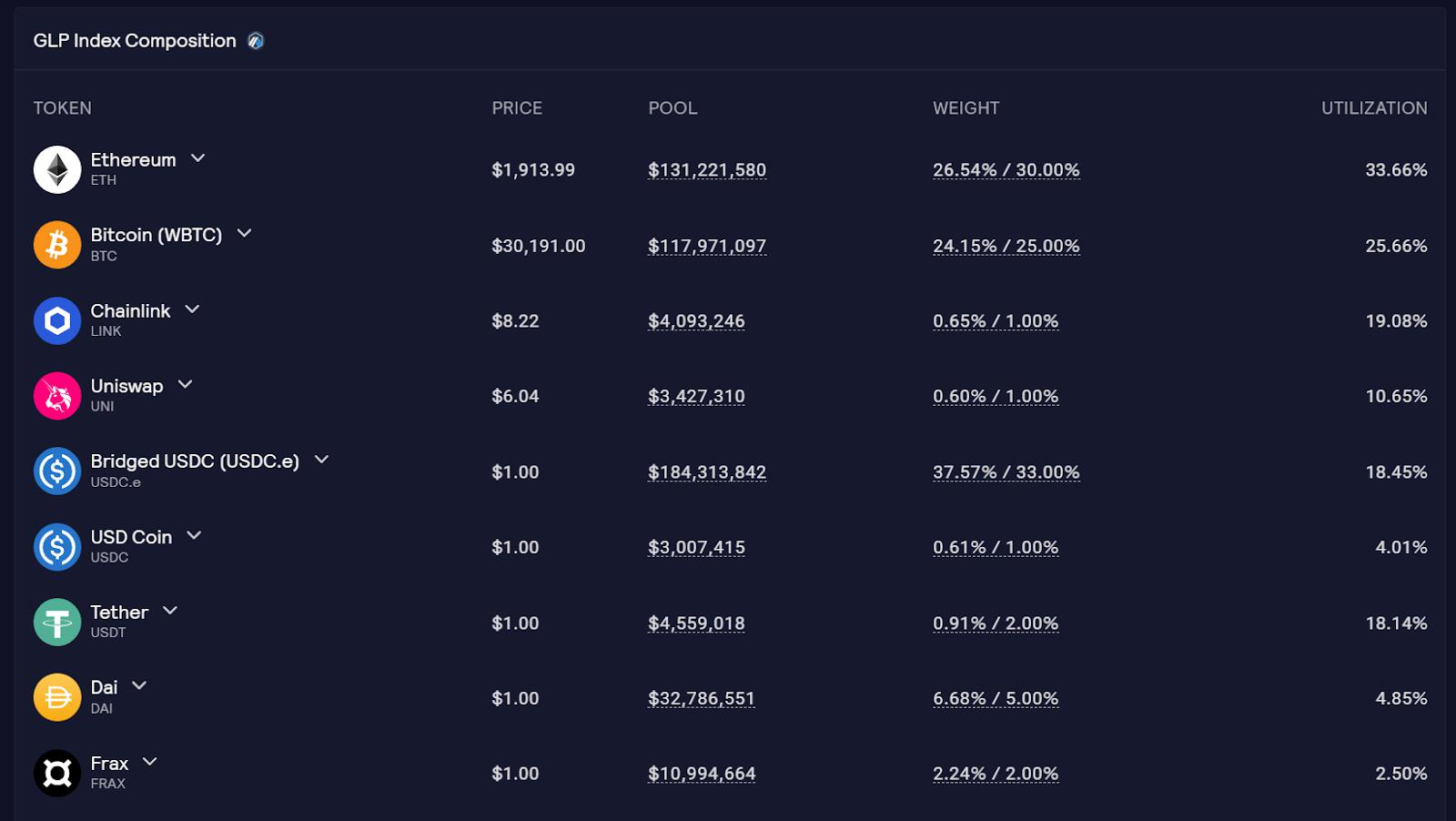Click Ethereum pool value $131,221,580
The width and height of the screenshot is (1456, 821).
point(706,170)
